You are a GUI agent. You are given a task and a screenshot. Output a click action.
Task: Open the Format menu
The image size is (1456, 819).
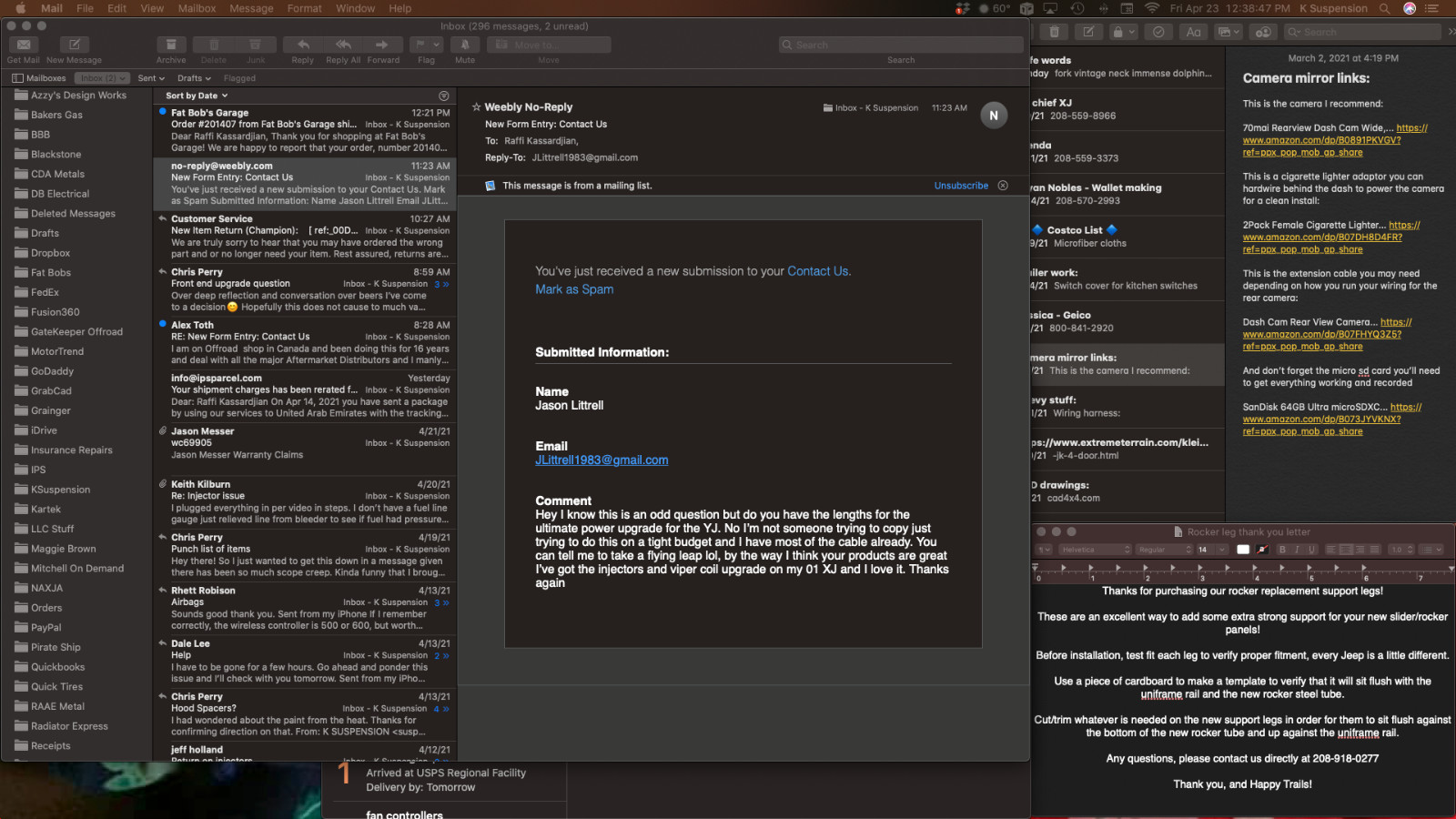point(304,8)
